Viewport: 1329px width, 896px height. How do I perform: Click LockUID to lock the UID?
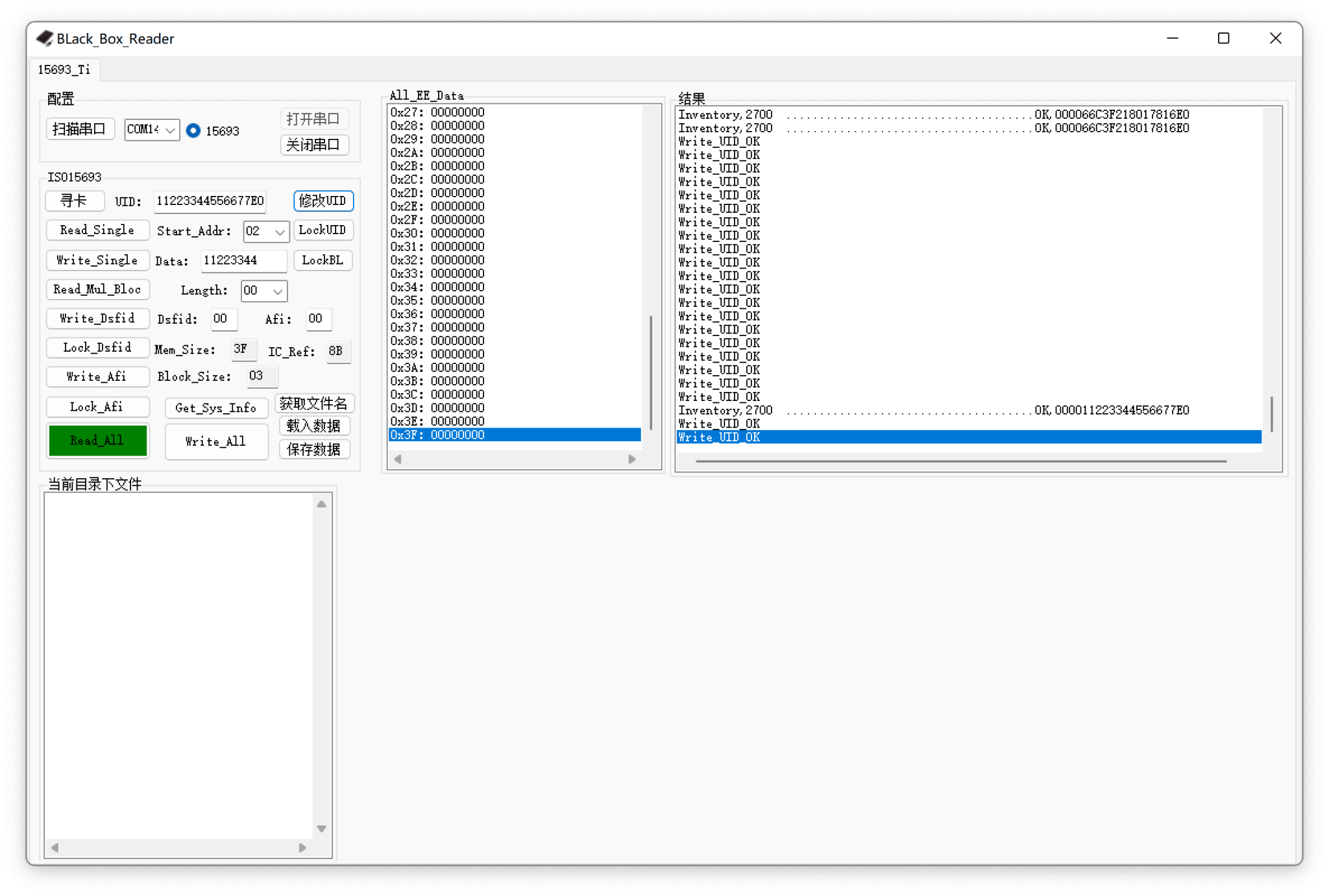[323, 230]
